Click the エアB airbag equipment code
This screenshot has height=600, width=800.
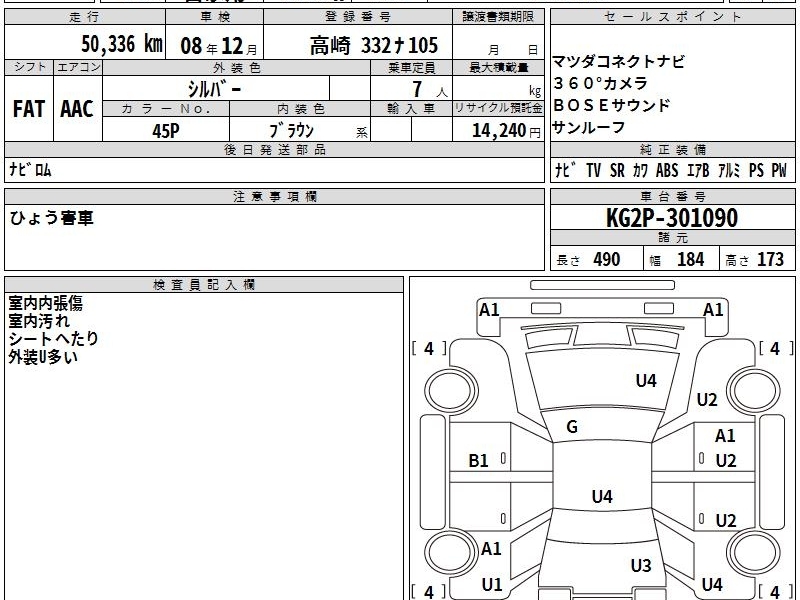698,170
